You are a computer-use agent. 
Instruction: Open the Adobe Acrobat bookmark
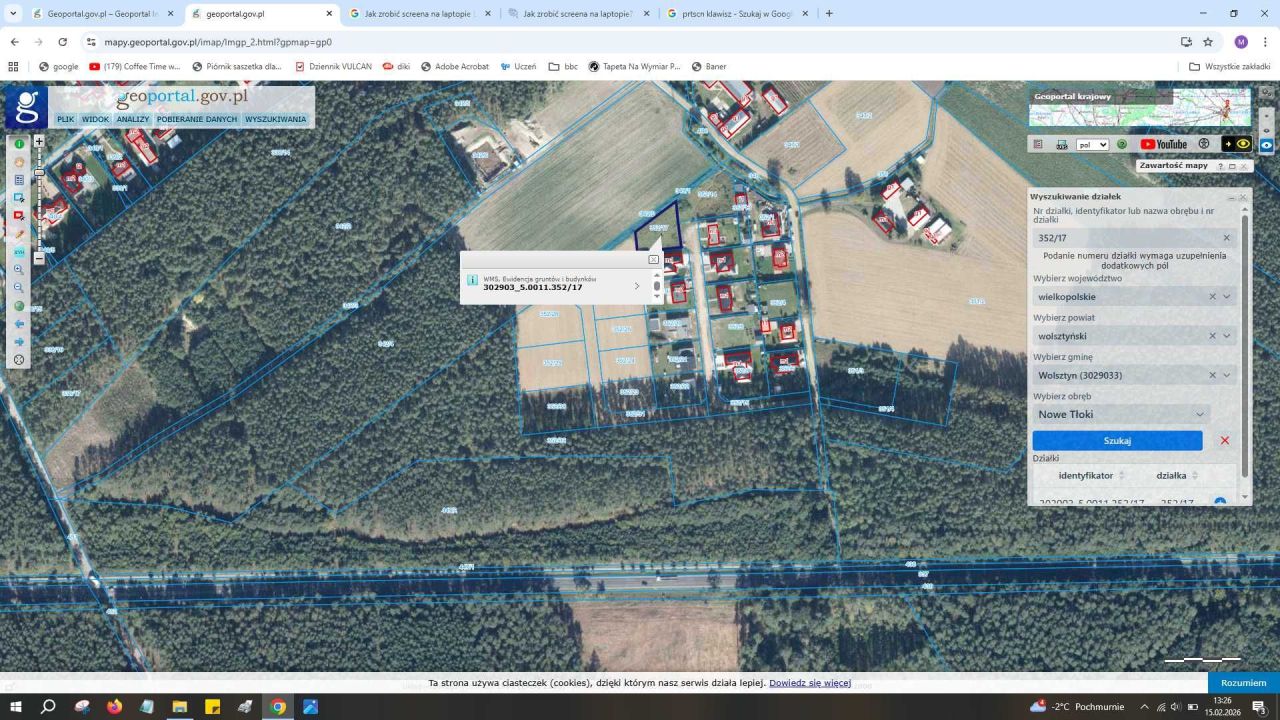coord(455,66)
